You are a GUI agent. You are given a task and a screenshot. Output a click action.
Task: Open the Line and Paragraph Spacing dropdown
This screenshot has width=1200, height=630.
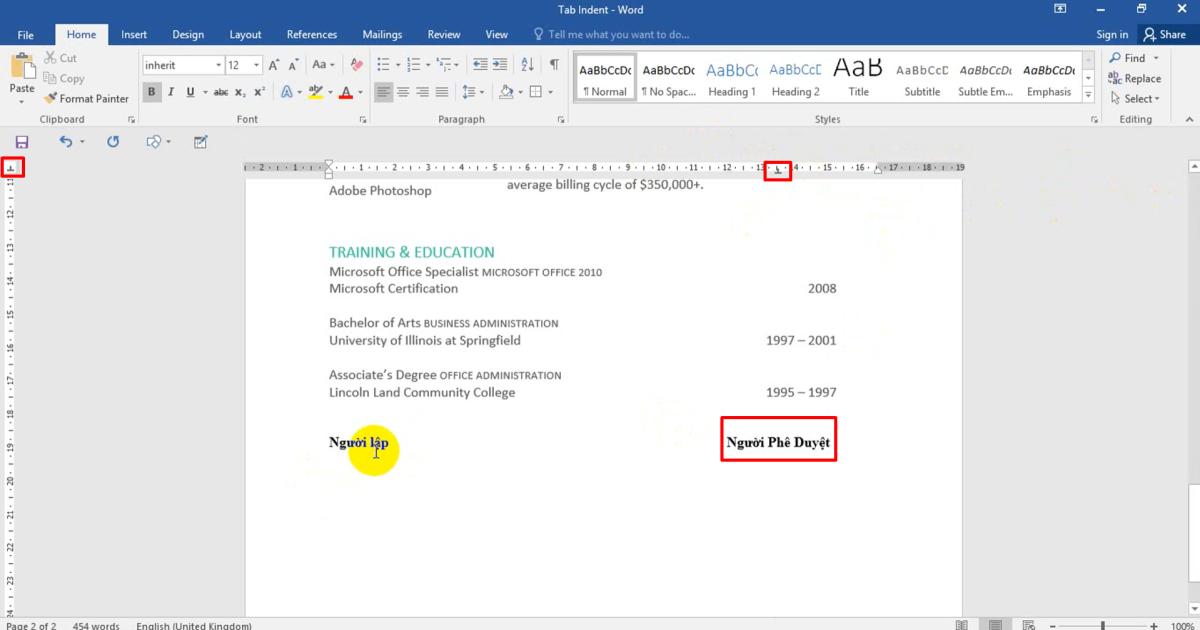click(x=471, y=92)
